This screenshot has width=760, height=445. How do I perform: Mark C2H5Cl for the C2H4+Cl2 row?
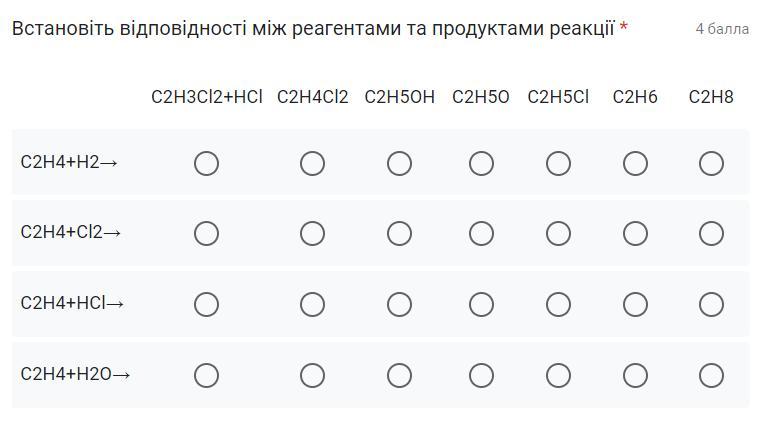[x=558, y=233]
